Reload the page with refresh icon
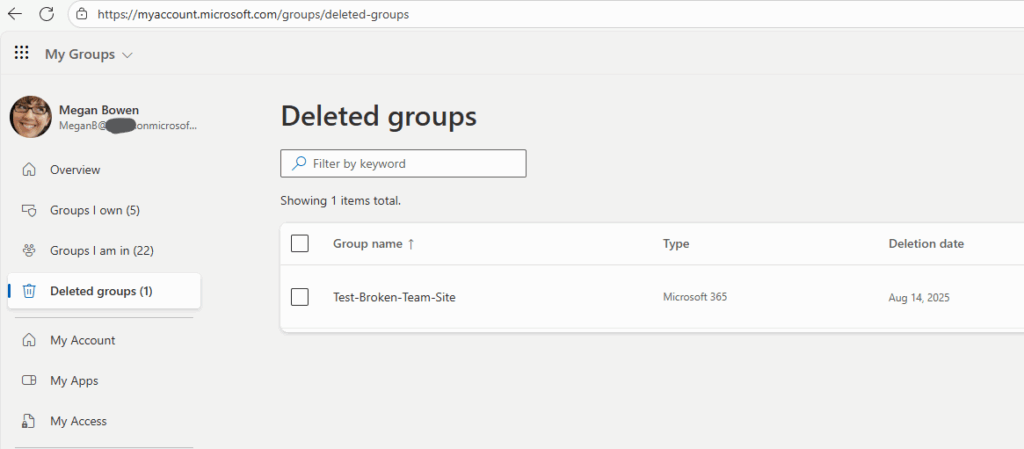1024x449 pixels. click(x=46, y=14)
